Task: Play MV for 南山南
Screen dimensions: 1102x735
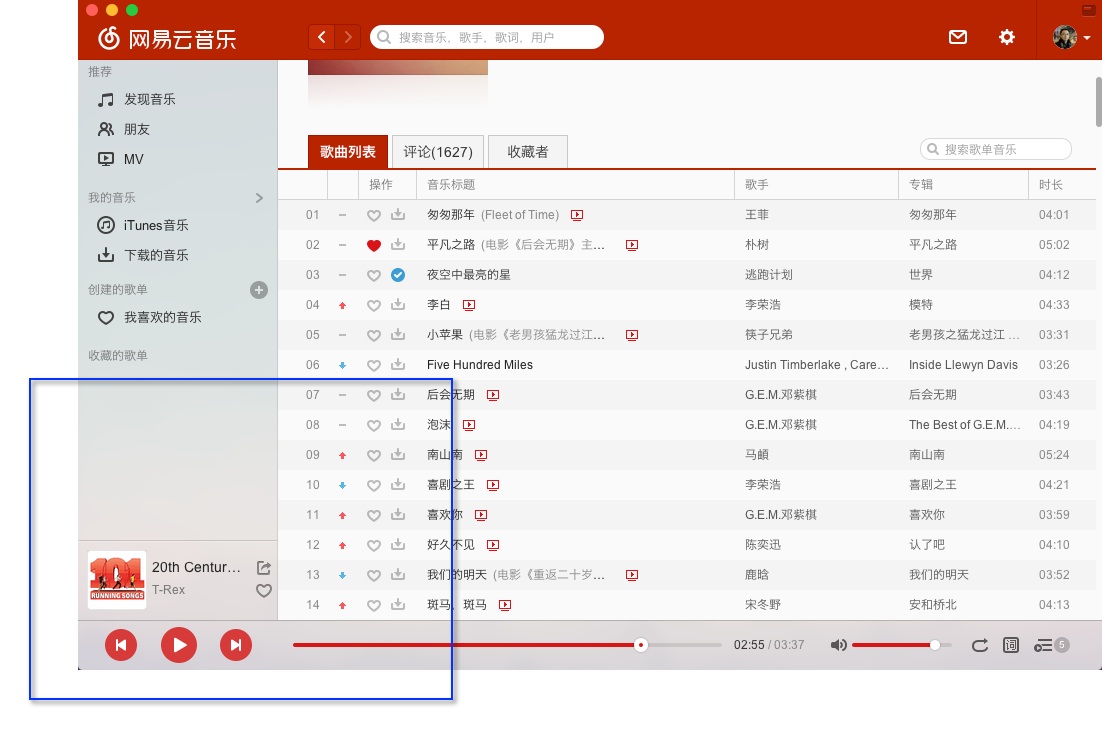Action: 481,455
